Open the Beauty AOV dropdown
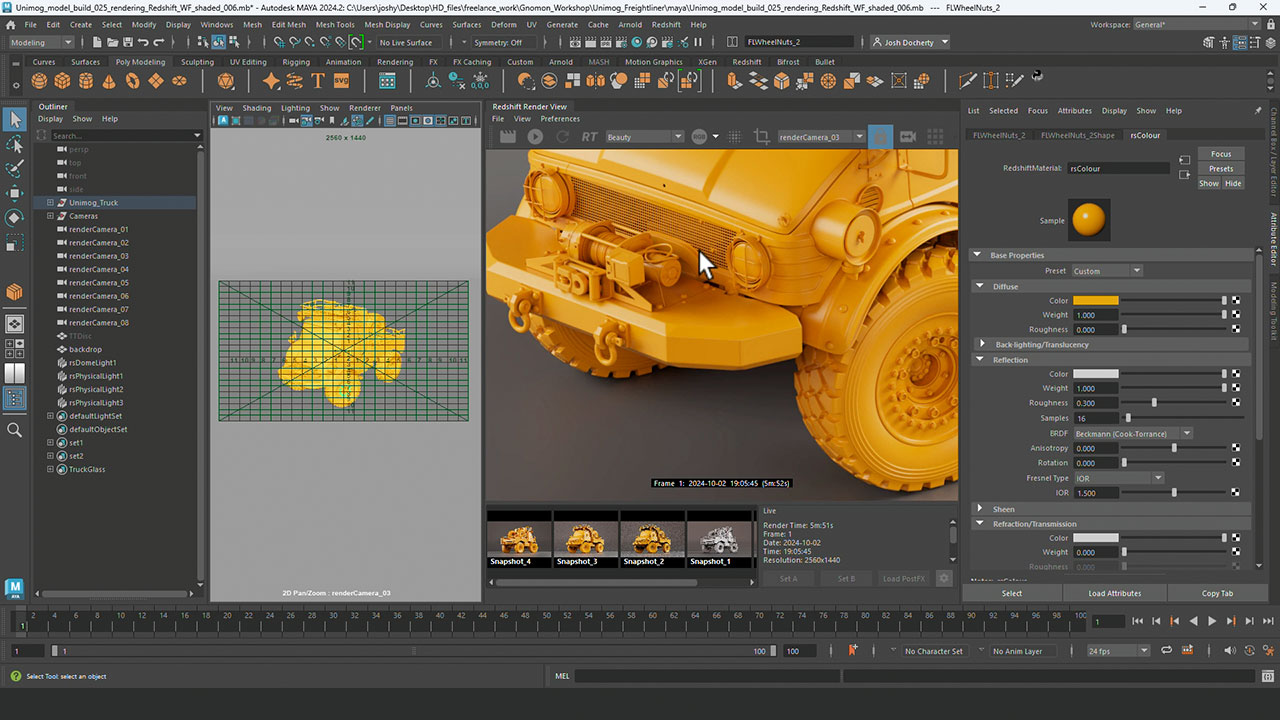This screenshot has height=720, width=1280. (x=644, y=137)
